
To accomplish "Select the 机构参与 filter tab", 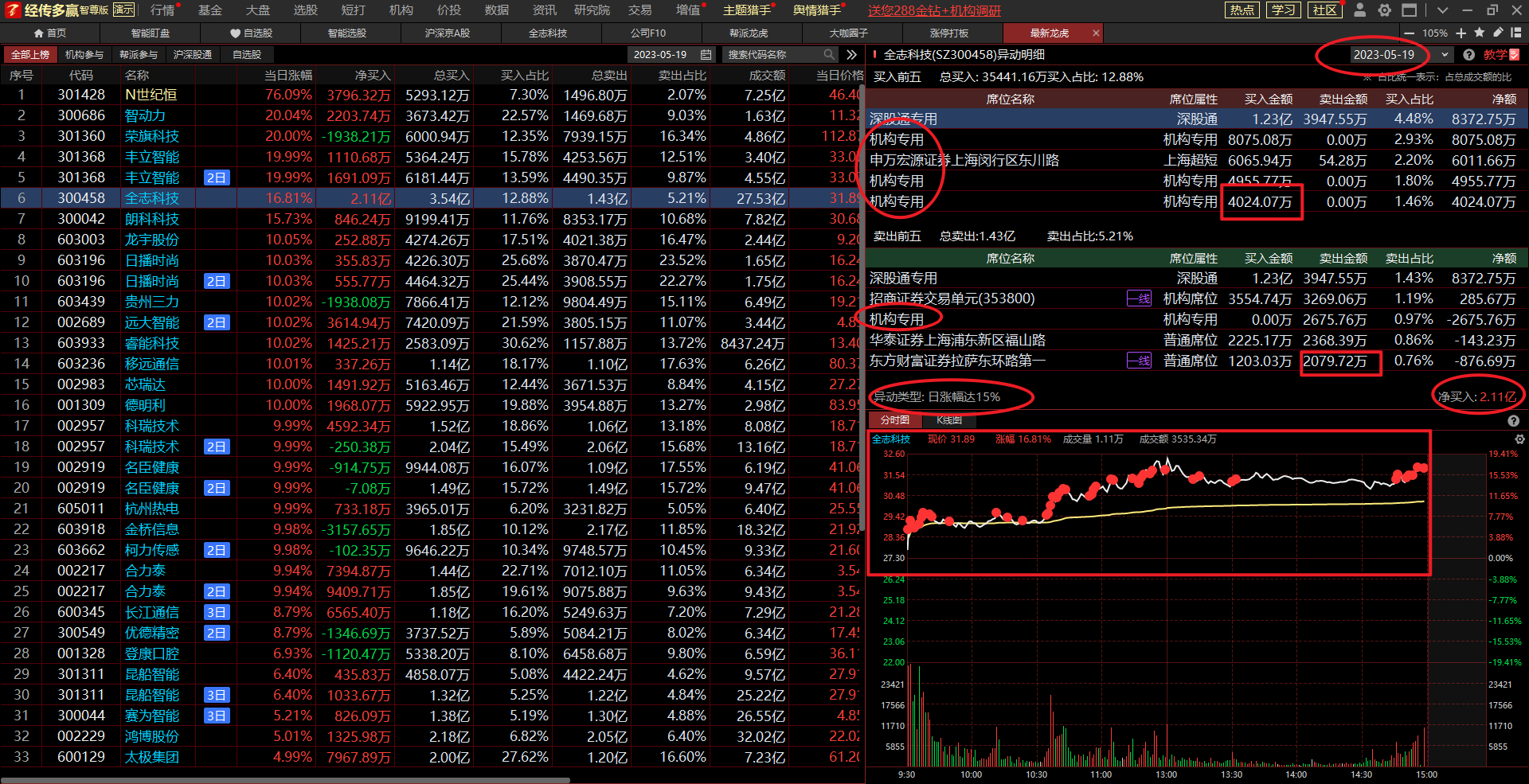I will (x=84, y=54).
